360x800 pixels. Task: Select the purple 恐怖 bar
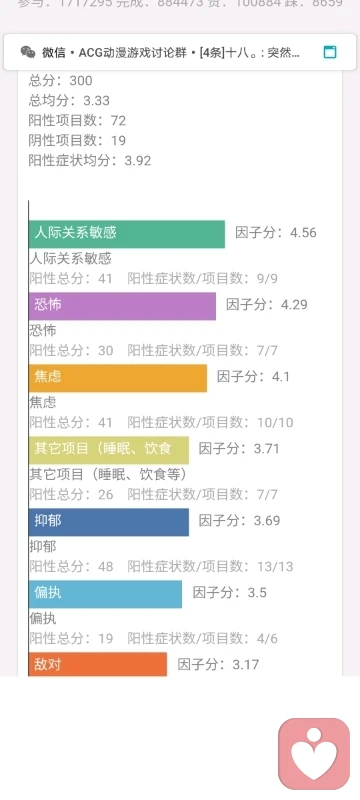[122, 306]
